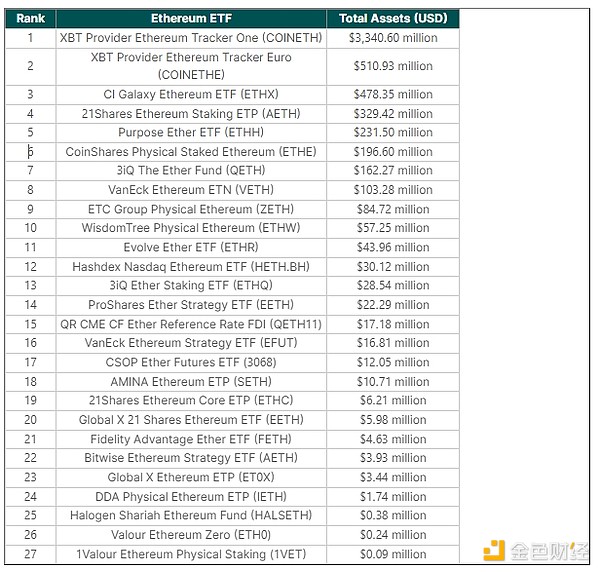The image size is (600, 572).
Task: Click VanEck Ethereum ETN (VETH) cell
Action: pyautogui.click(x=191, y=190)
